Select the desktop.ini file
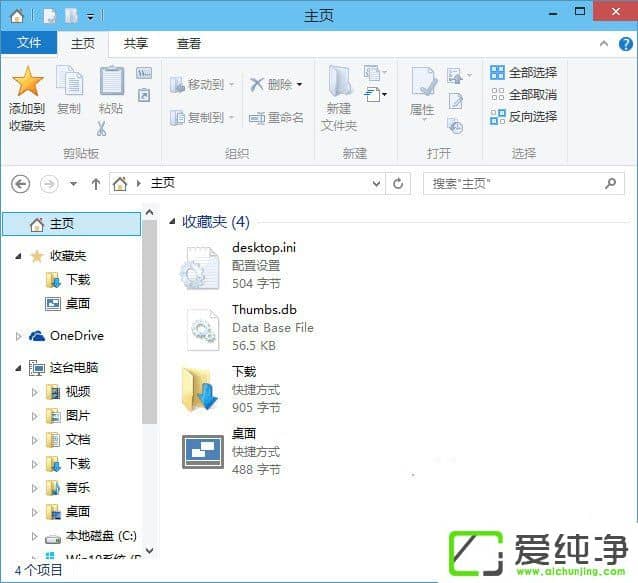 click(264, 248)
